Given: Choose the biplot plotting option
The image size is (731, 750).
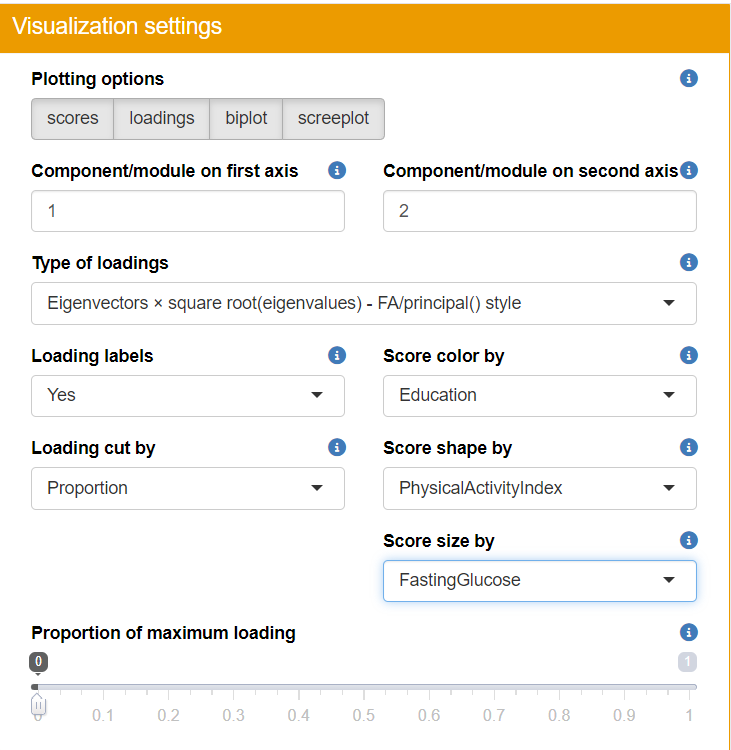Looking at the screenshot, I should (x=246, y=118).
